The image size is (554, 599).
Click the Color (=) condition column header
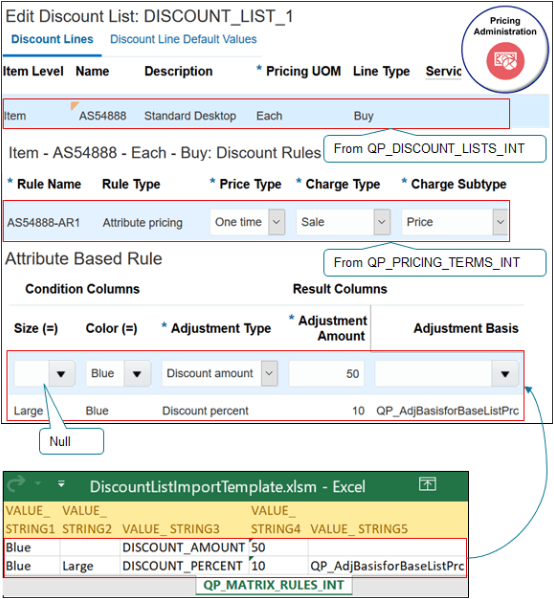click(x=112, y=328)
